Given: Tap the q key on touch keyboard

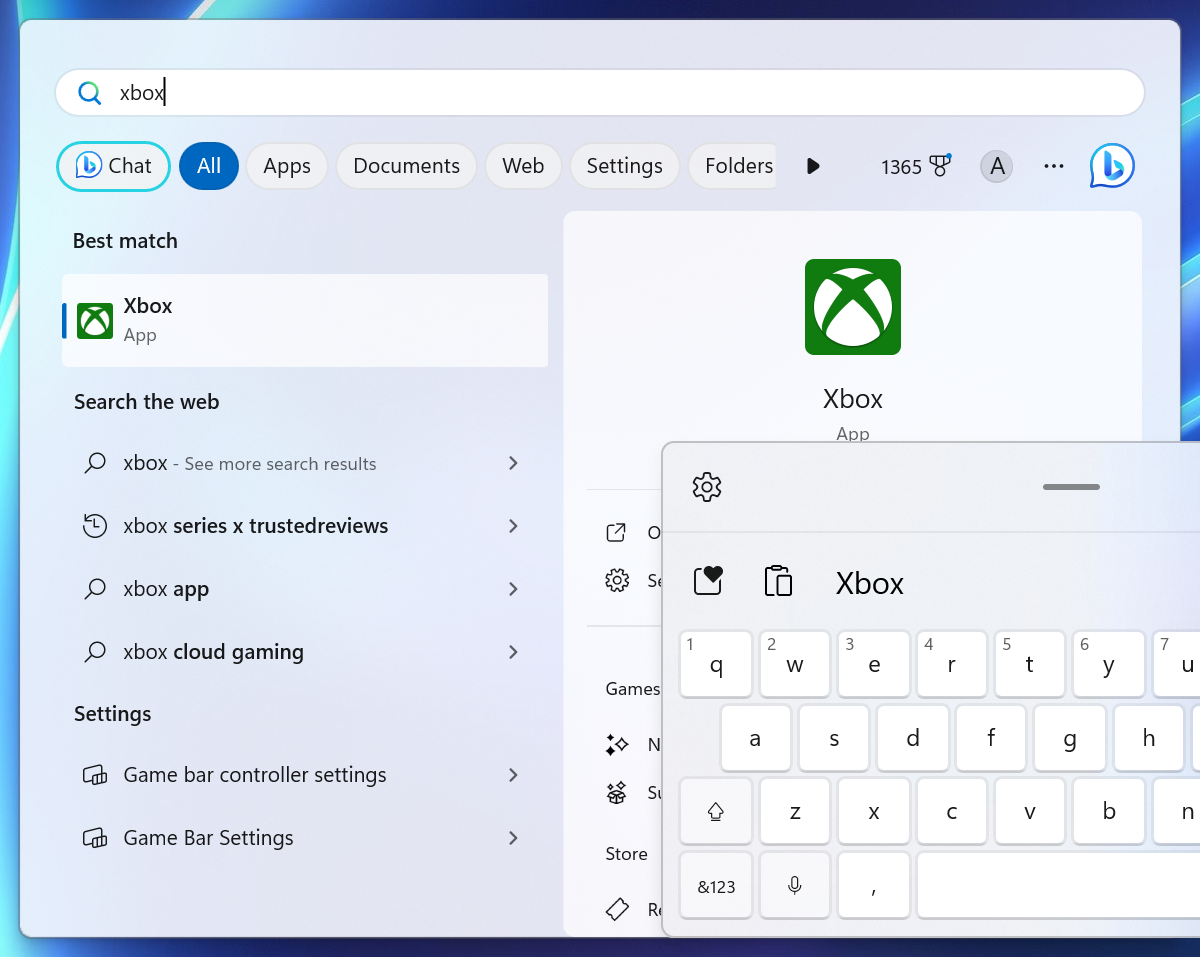Looking at the screenshot, I should click(716, 664).
